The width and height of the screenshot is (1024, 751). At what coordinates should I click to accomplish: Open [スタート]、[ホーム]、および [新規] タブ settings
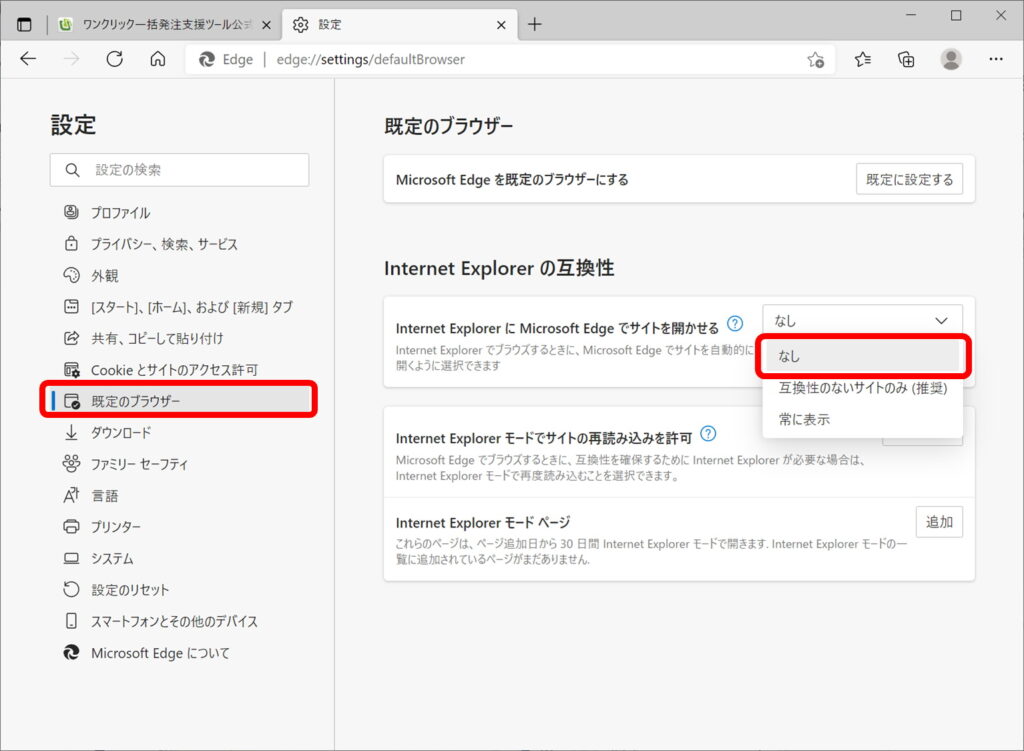[x=180, y=307]
